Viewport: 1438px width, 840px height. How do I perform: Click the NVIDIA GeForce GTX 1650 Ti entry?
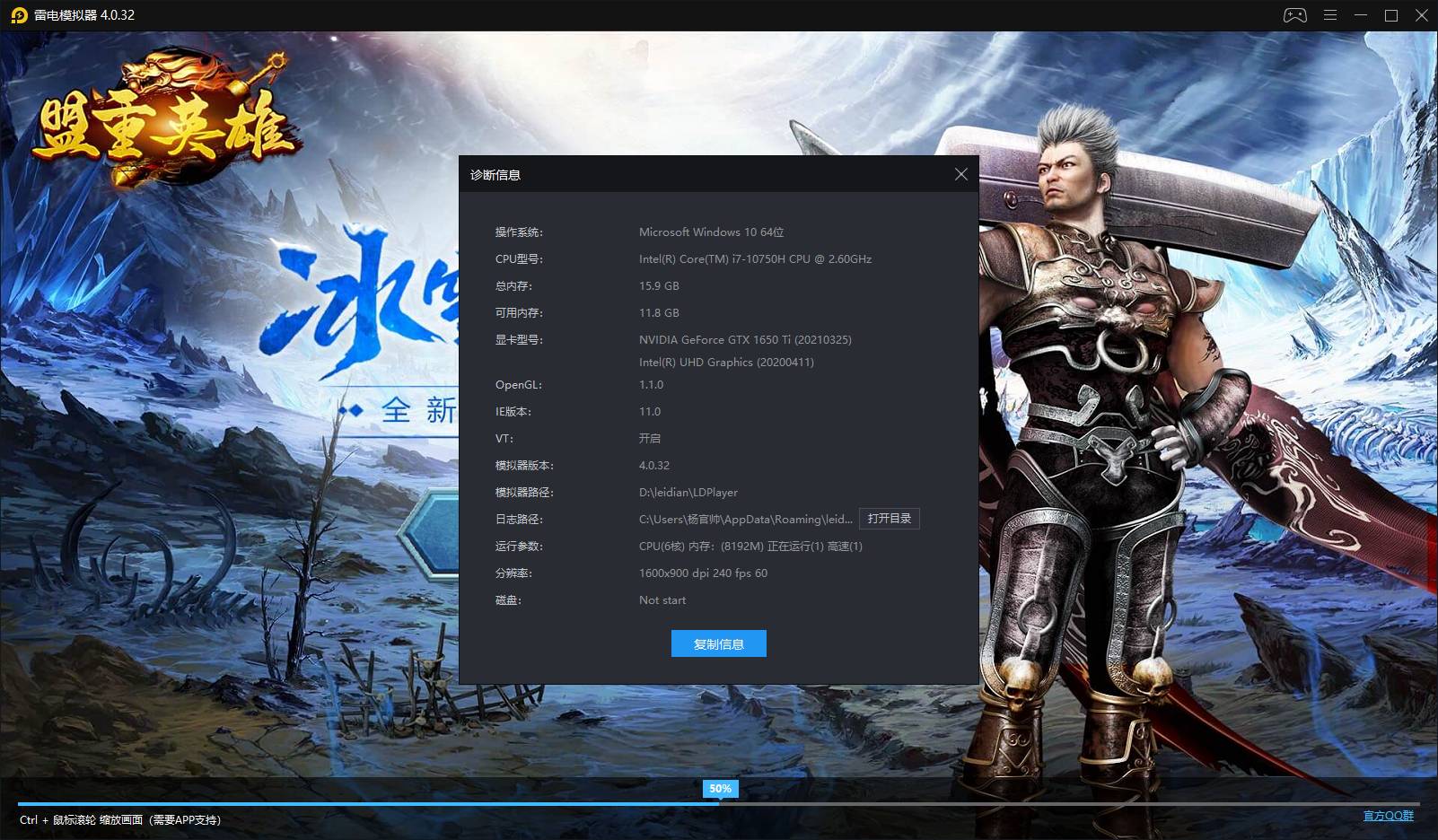(745, 340)
